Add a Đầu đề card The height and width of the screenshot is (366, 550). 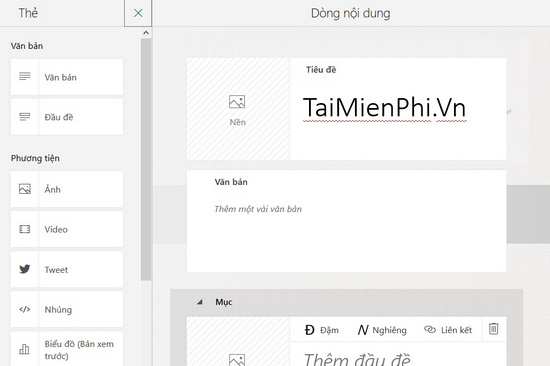click(x=67, y=117)
